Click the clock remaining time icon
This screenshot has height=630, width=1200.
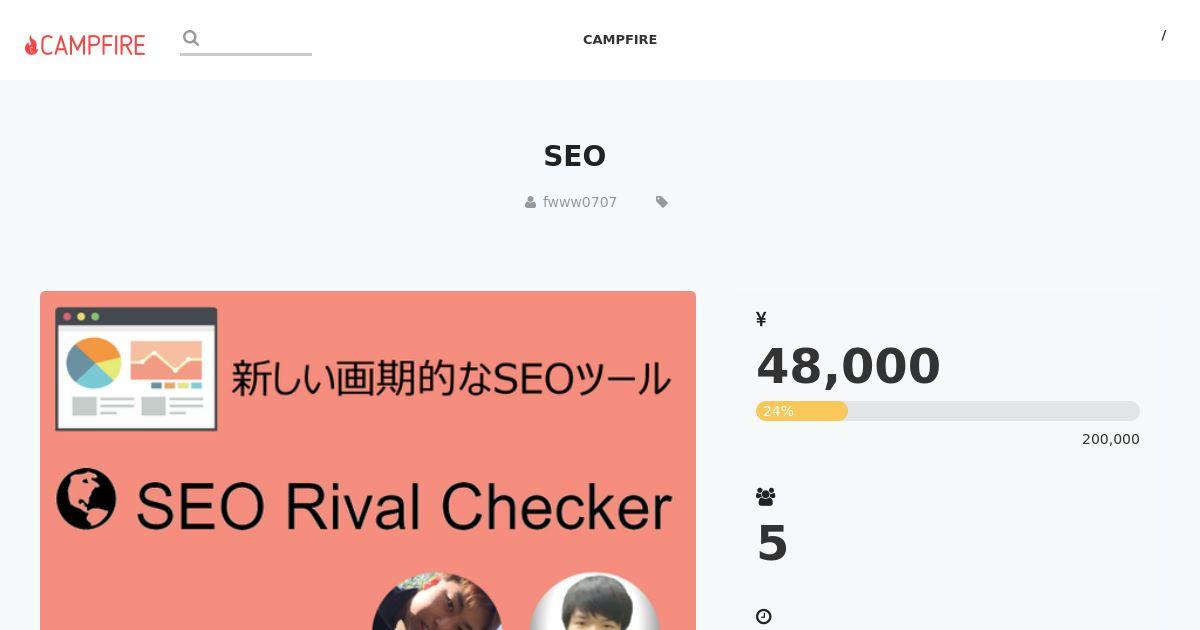(764, 617)
